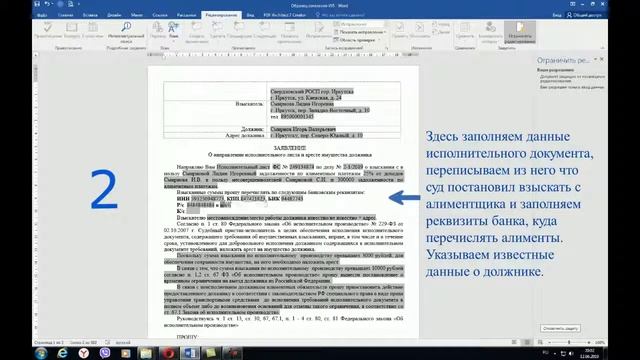
Task: Click the zoom slider in the status bar
Action: point(569,342)
